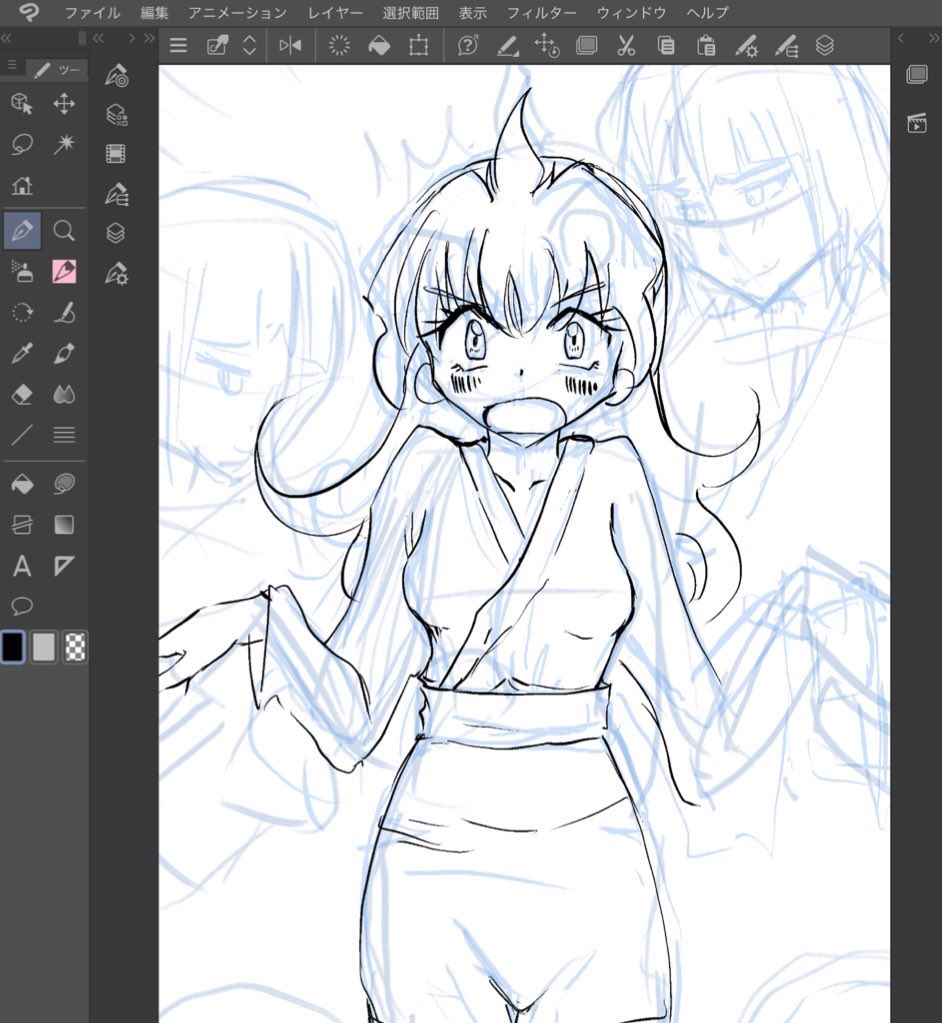Select the Text A tool

click(22, 566)
